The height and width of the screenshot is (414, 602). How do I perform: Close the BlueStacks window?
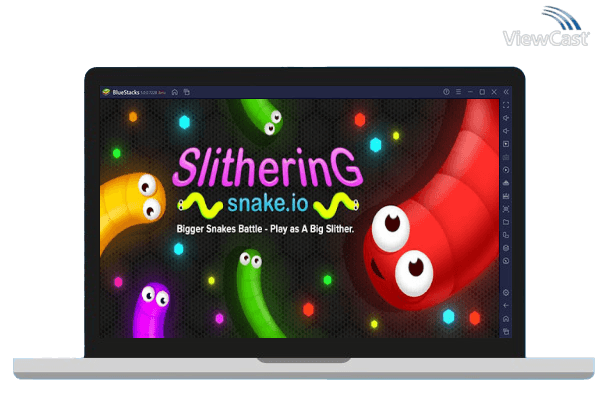(x=494, y=92)
